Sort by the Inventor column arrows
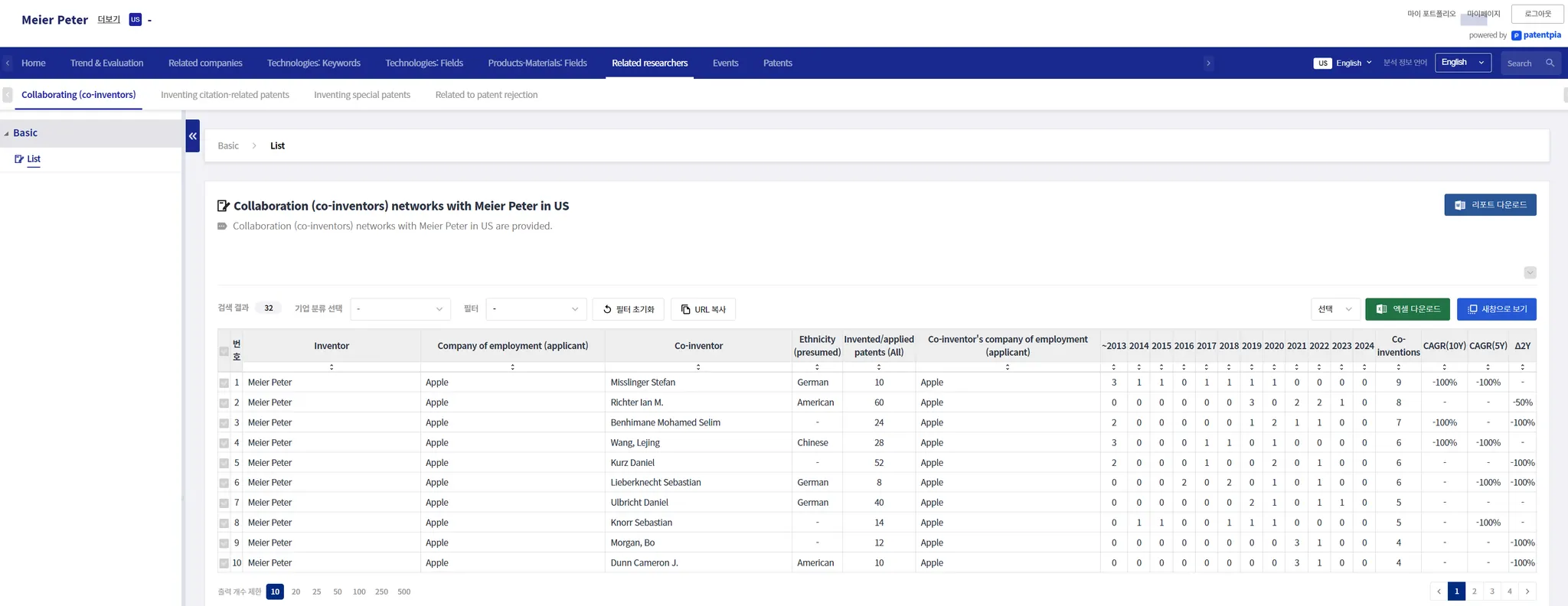Screen dimensions: 1568x606 pyautogui.click(x=332, y=367)
